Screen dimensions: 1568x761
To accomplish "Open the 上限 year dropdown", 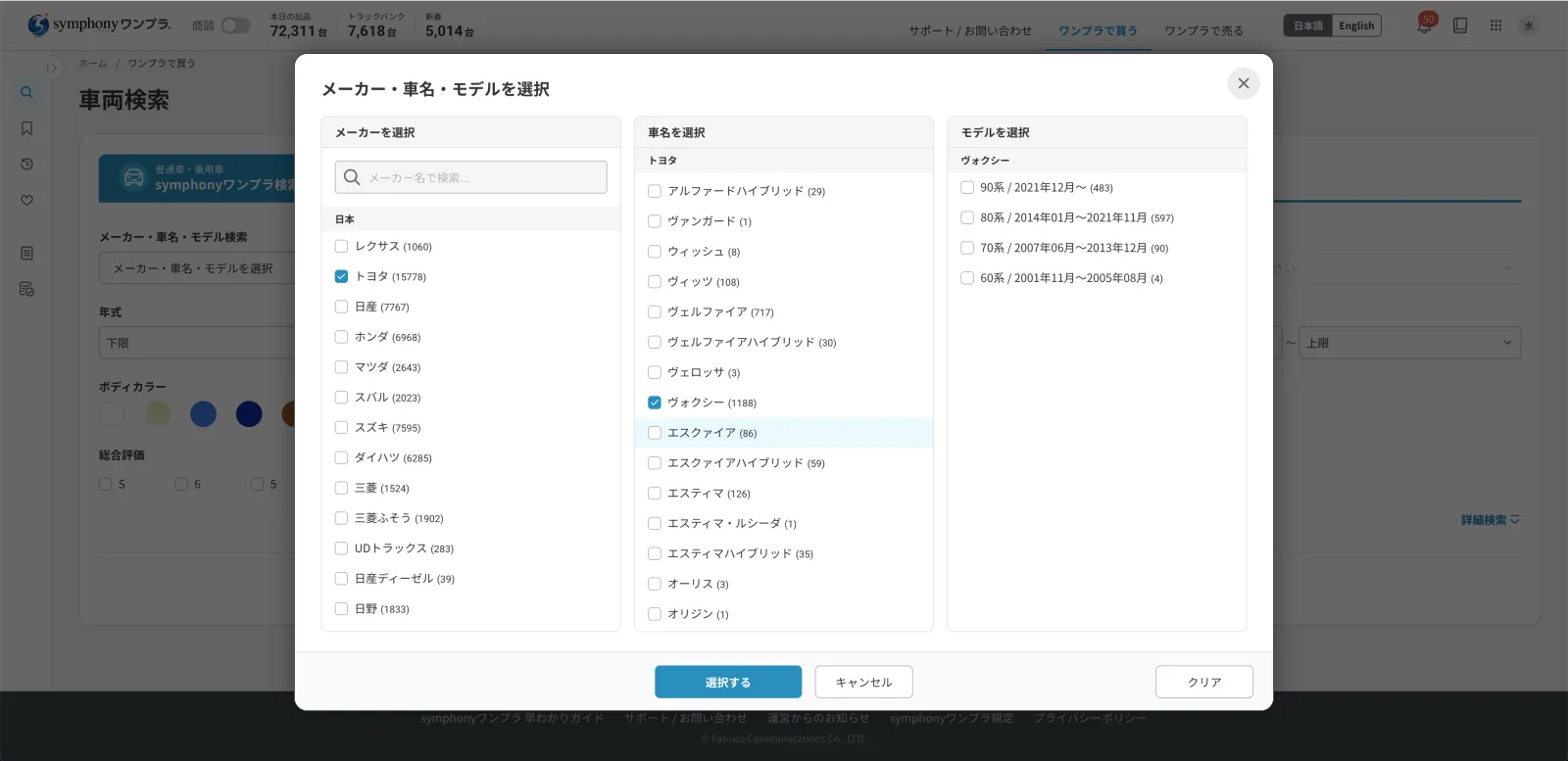I will coord(1409,343).
